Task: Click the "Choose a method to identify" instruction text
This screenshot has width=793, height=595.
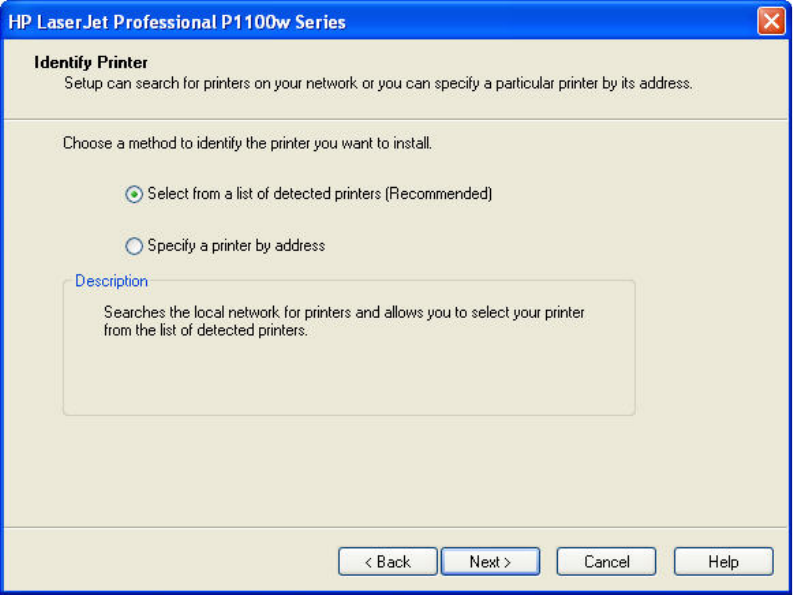Action: click(247, 143)
